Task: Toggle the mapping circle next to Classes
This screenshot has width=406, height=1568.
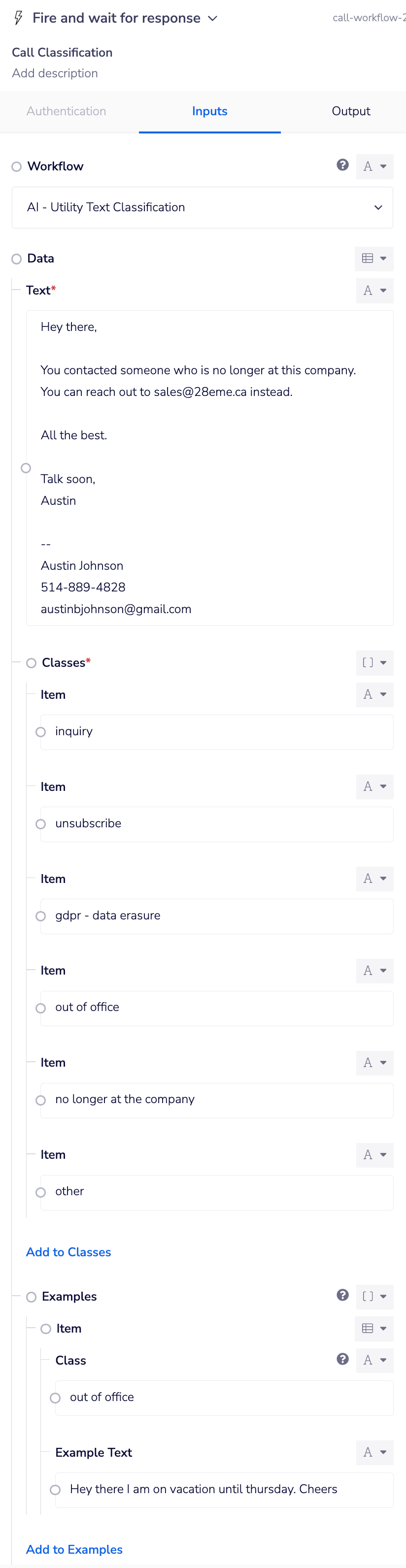Action: click(x=31, y=663)
